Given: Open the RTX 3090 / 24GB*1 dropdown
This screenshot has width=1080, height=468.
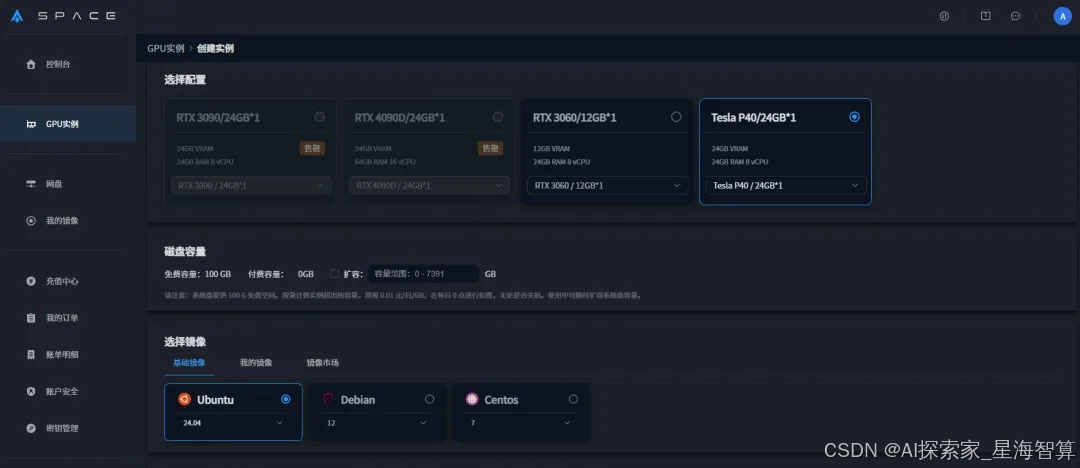Looking at the screenshot, I should pos(251,185).
